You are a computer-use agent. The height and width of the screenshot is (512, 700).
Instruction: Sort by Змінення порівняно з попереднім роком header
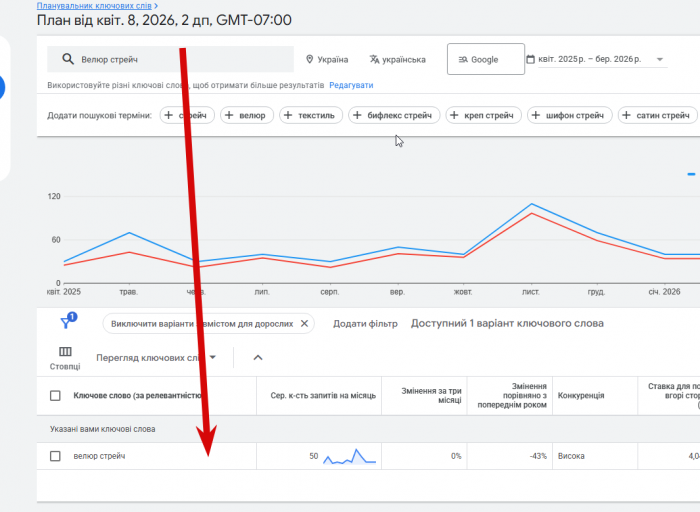512,395
